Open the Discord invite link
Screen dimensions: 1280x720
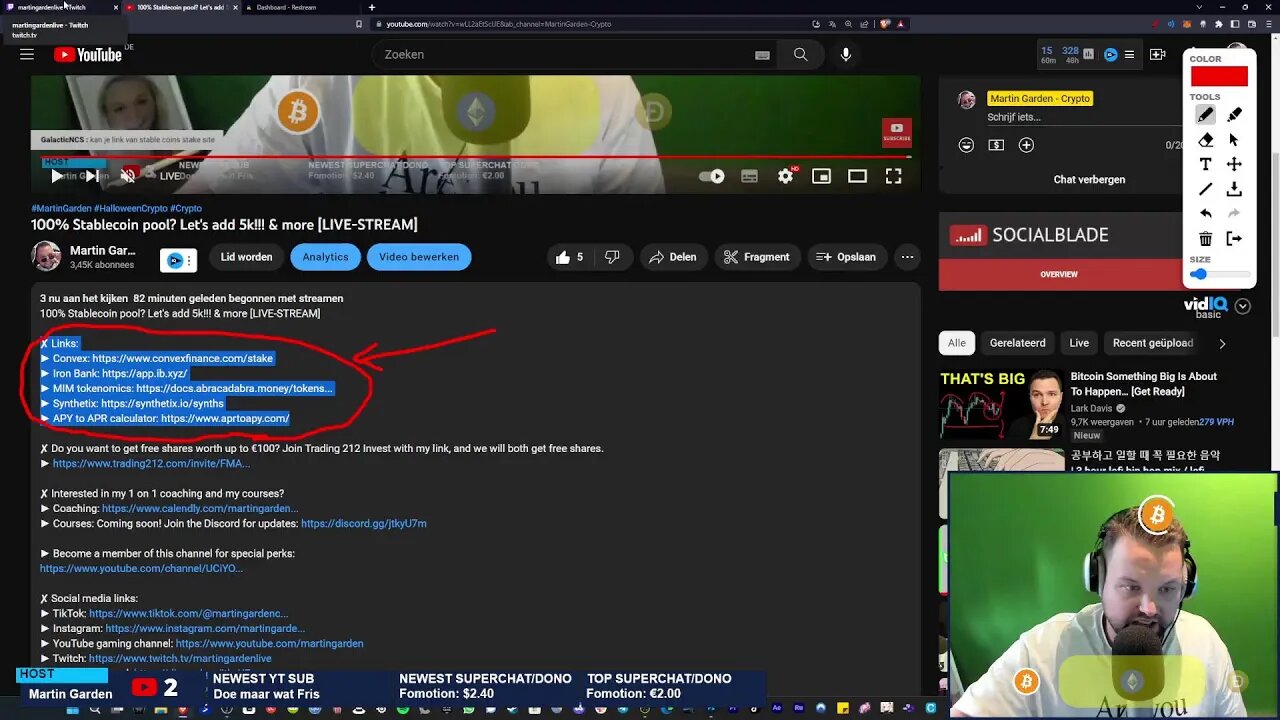click(x=364, y=523)
